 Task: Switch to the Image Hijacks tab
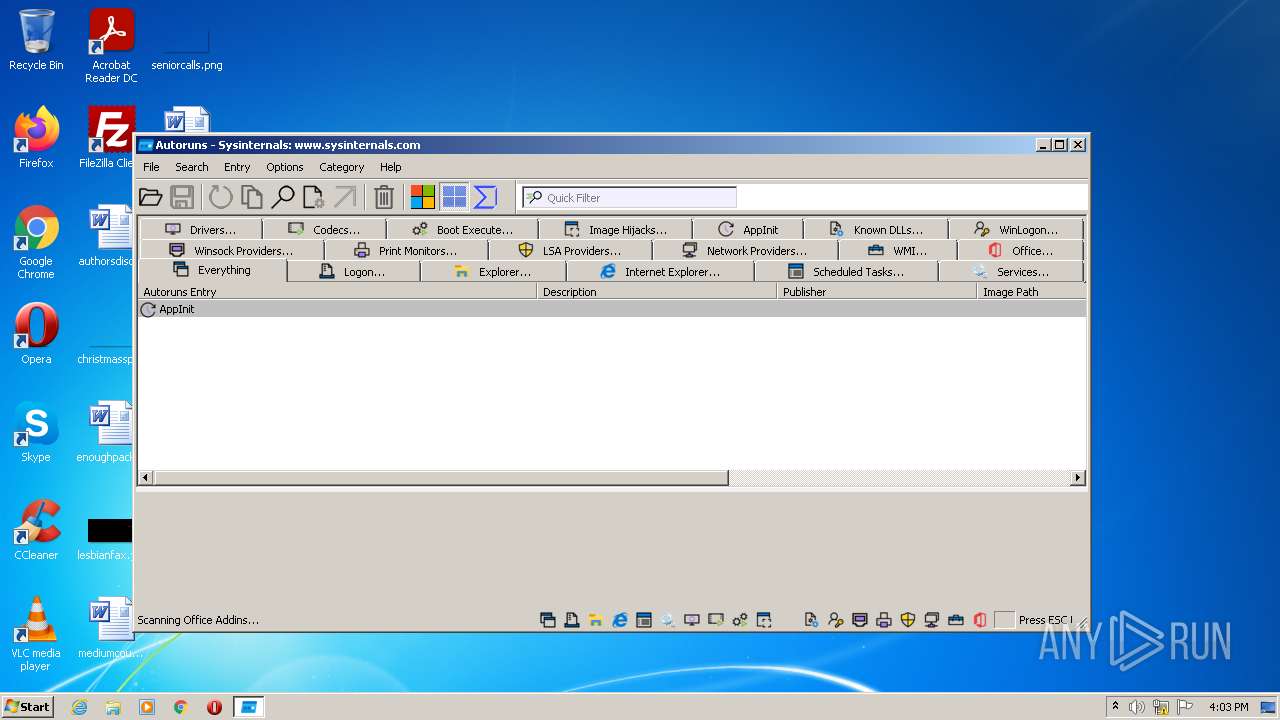coord(615,230)
